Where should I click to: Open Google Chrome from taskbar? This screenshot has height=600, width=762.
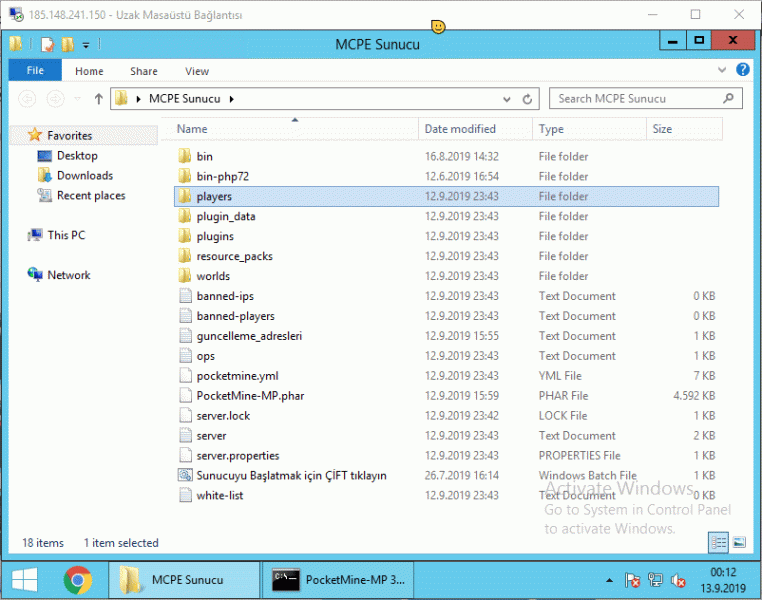tap(77, 580)
